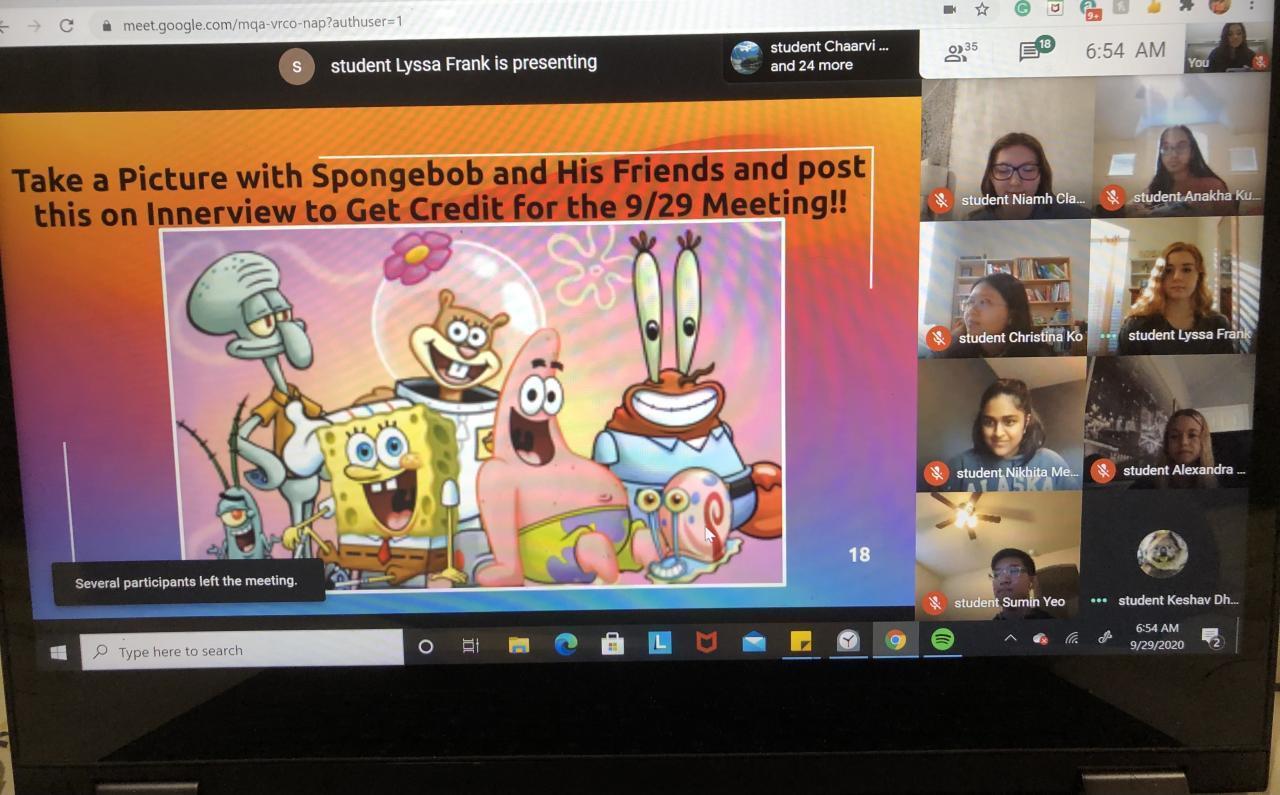The height and width of the screenshot is (795, 1280).
Task: Open the participants list showing 35 people
Action: coord(961,52)
